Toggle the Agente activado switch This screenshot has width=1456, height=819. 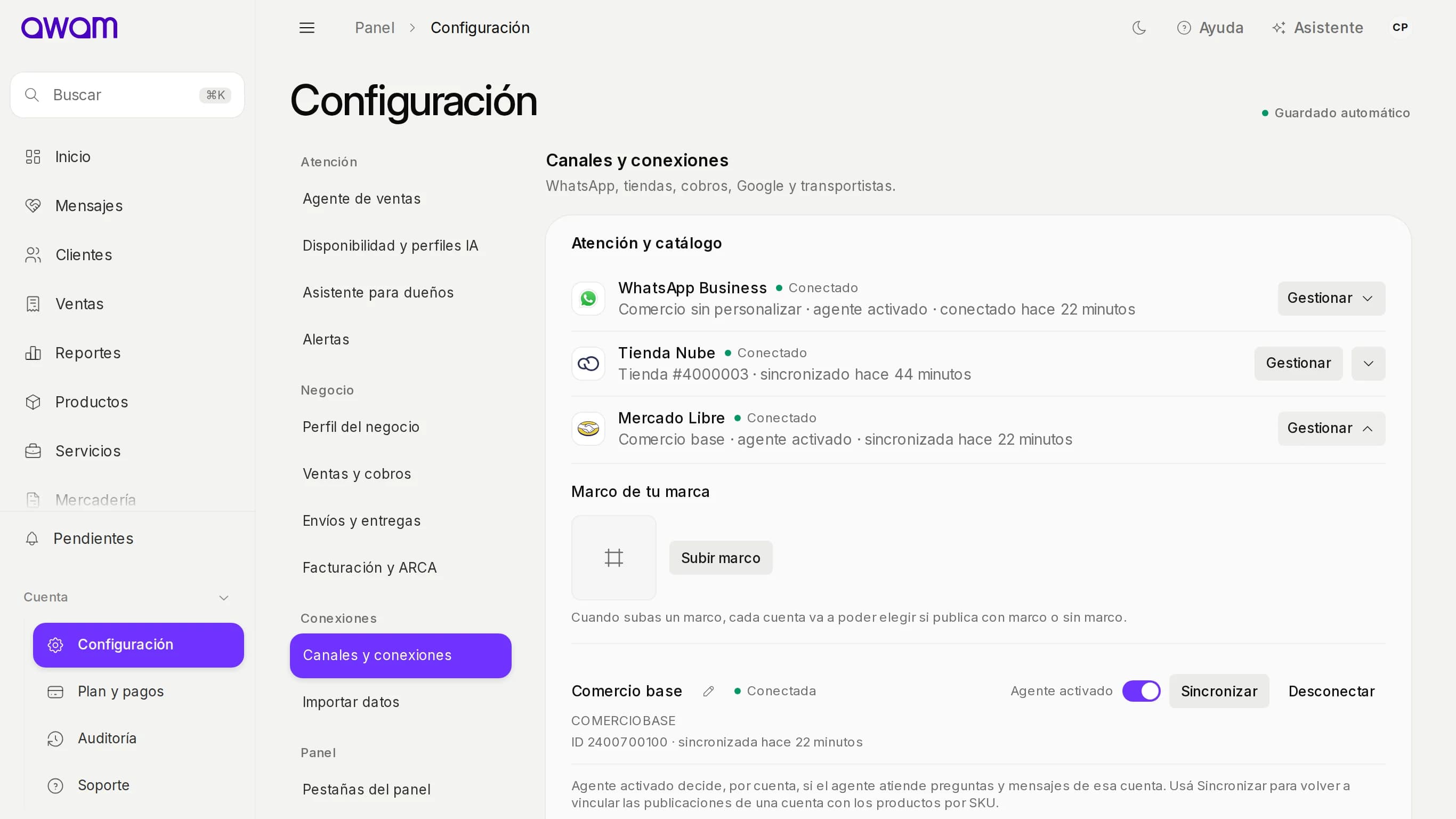point(1141,691)
